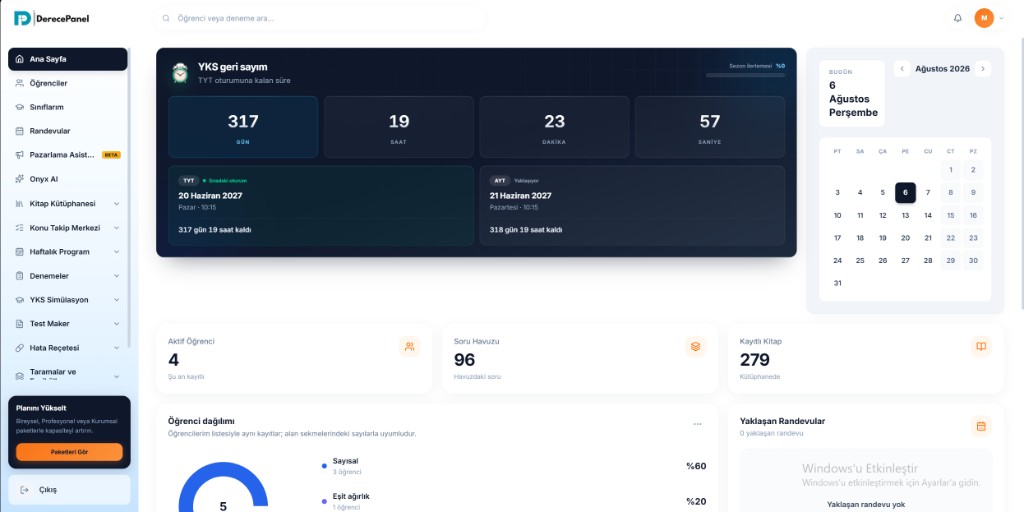Click the Hata Reçetesi icon
Image resolution: width=1024 pixels, height=512 pixels.
coord(20,348)
